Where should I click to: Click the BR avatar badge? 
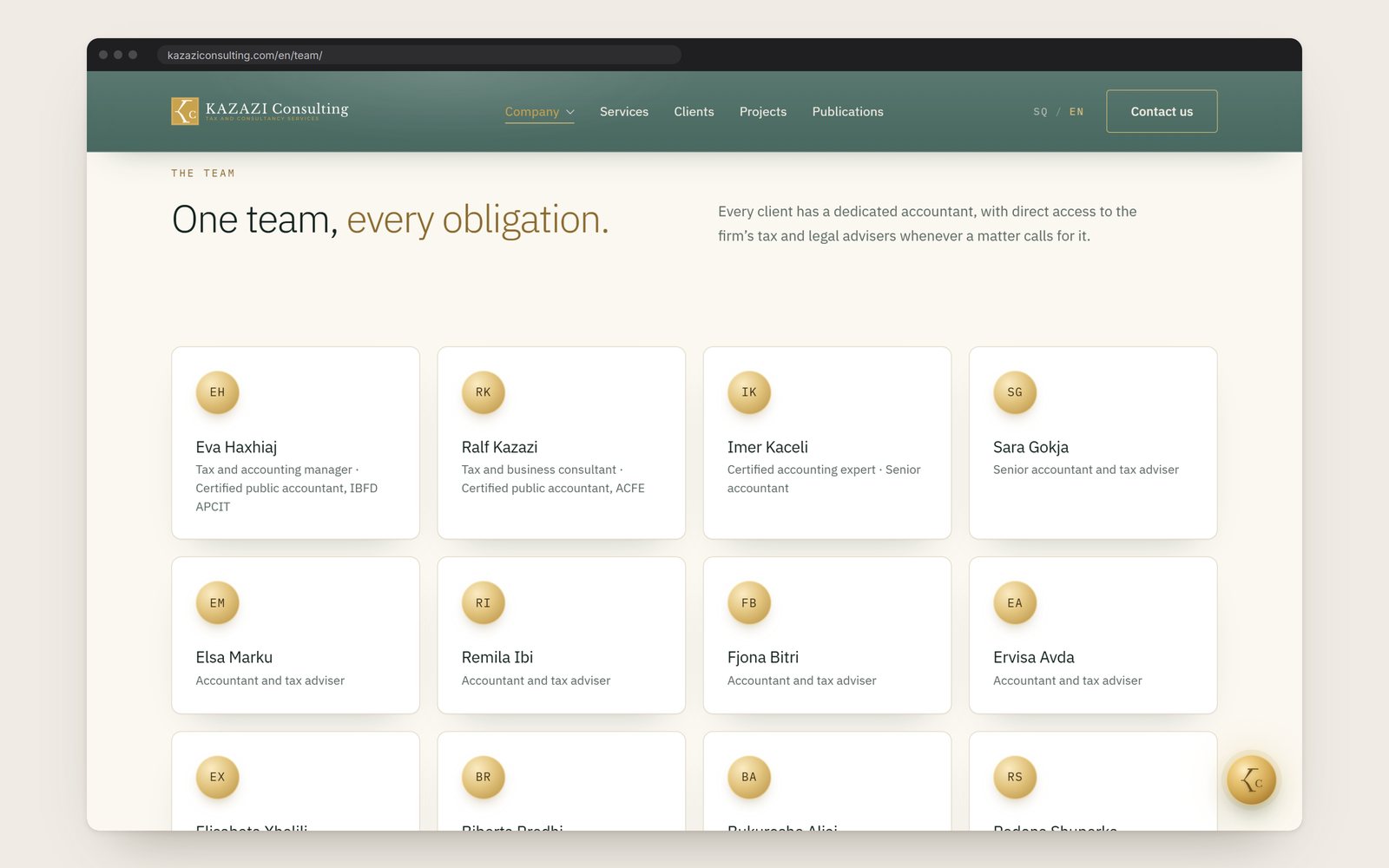click(483, 777)
